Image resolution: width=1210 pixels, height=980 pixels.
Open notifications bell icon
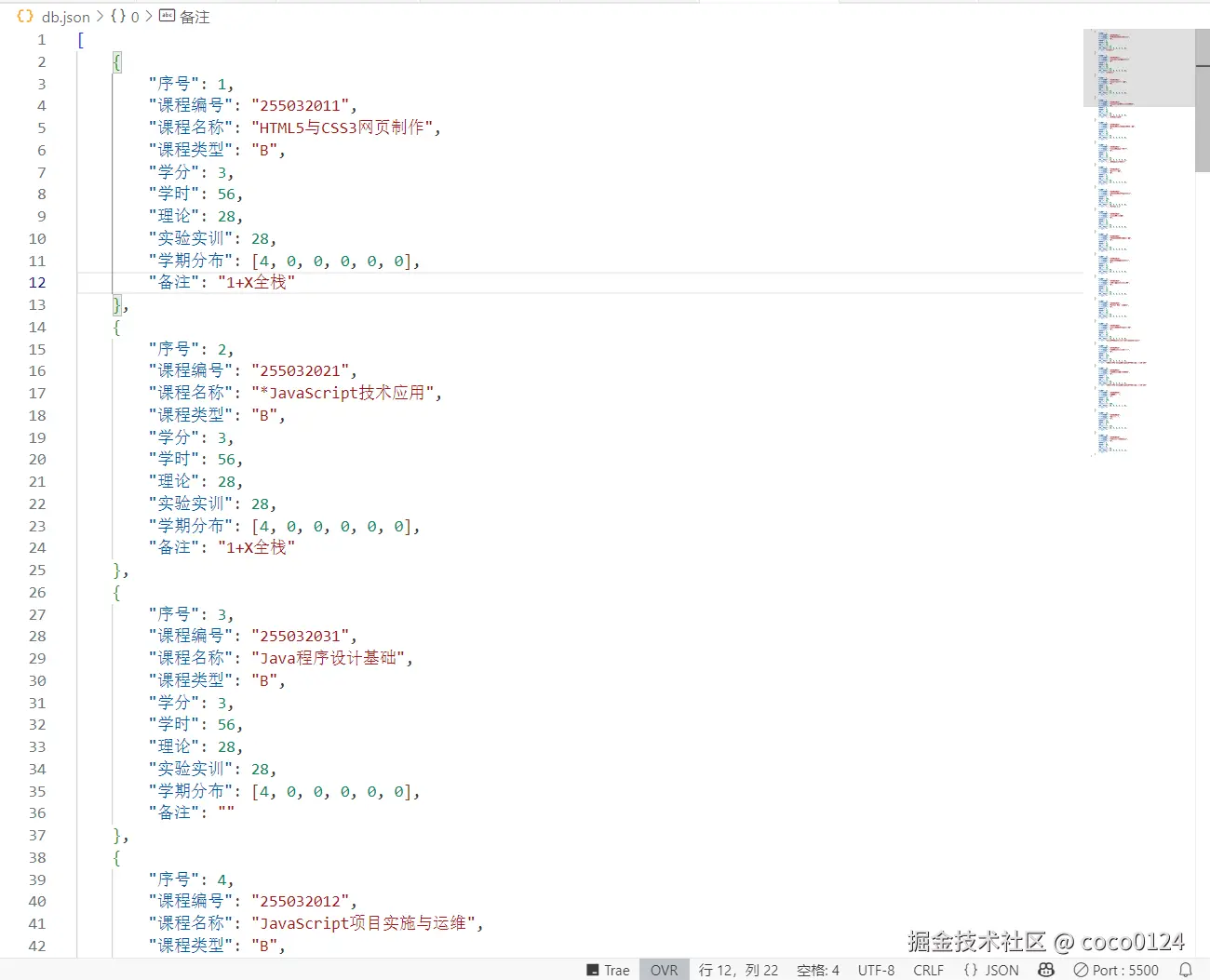click(x=1186, y=970)
